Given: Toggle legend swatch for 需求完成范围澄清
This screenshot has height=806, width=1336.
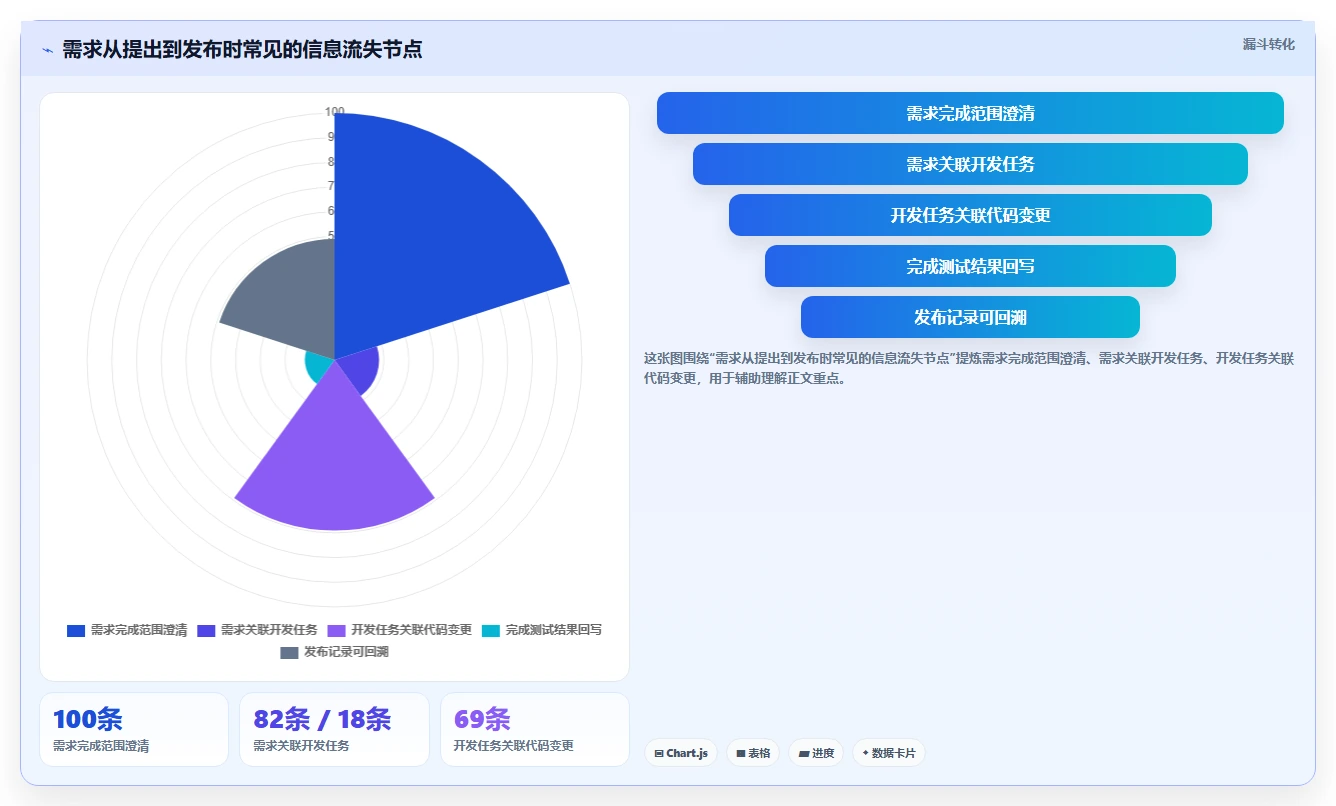Looking at the screenshot, I should tap(76, 630).
